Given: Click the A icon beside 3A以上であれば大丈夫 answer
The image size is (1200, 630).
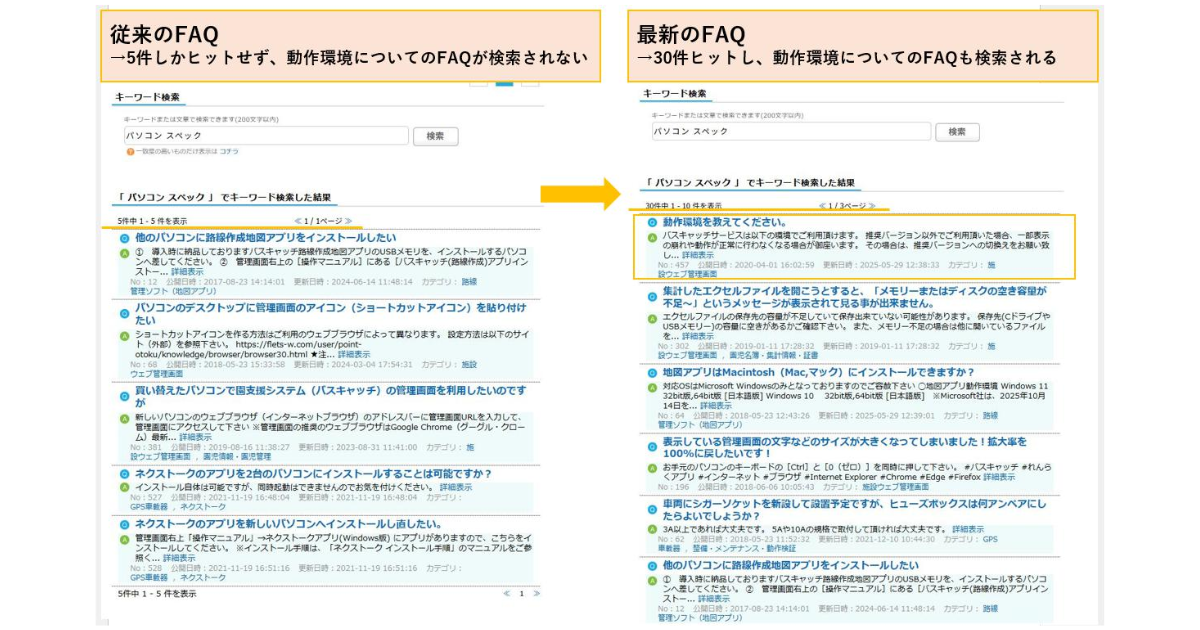Looking at the screenshot, I should click(x=651, y=528).
